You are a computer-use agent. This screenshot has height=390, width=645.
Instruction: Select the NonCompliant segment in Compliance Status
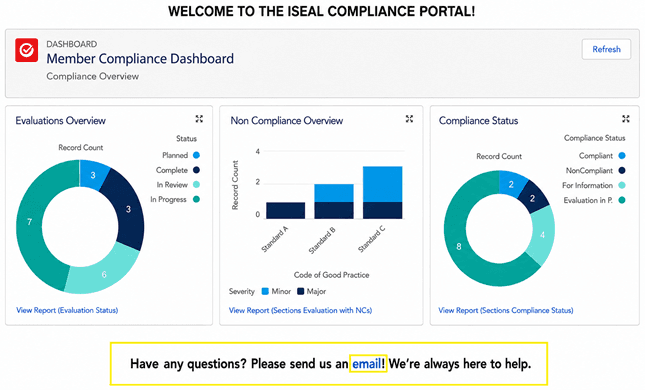tap(532, 199)
